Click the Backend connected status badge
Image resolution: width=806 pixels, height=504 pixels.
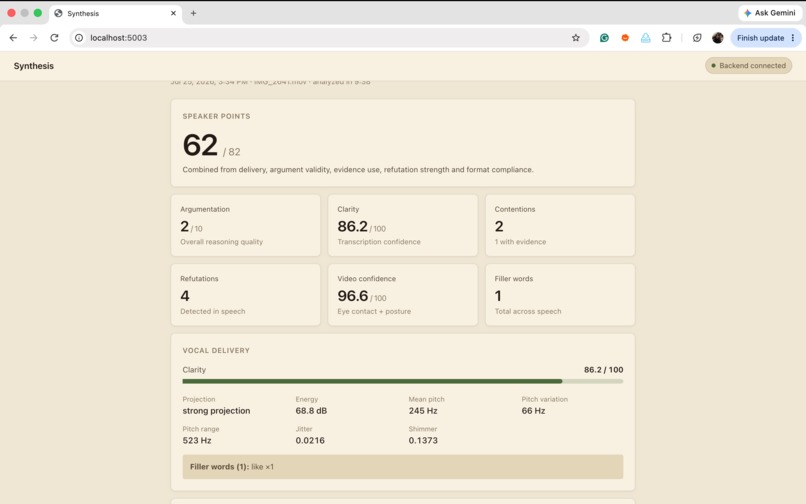tap(748, 65)
